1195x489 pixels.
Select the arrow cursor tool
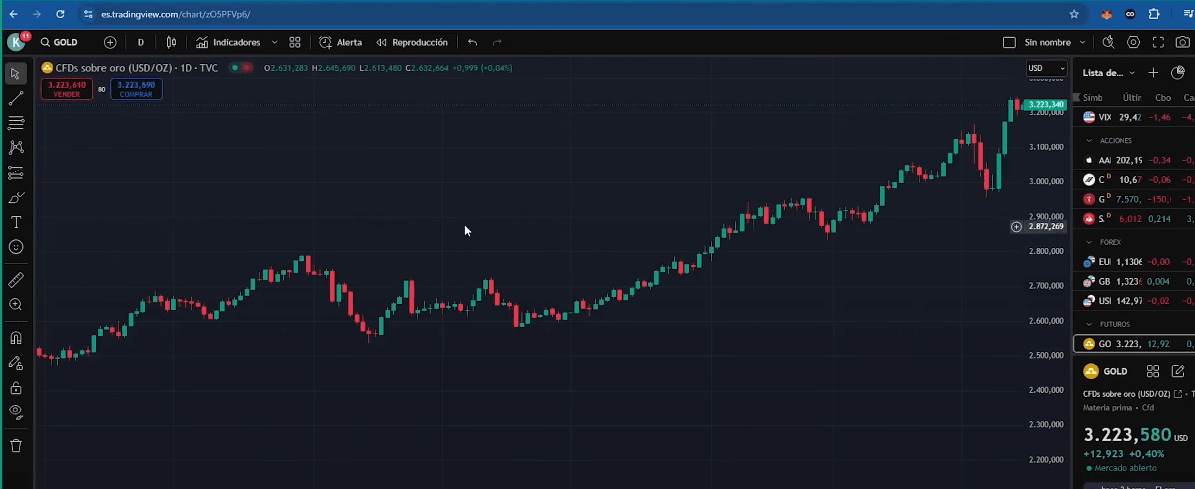click(15, 74)
